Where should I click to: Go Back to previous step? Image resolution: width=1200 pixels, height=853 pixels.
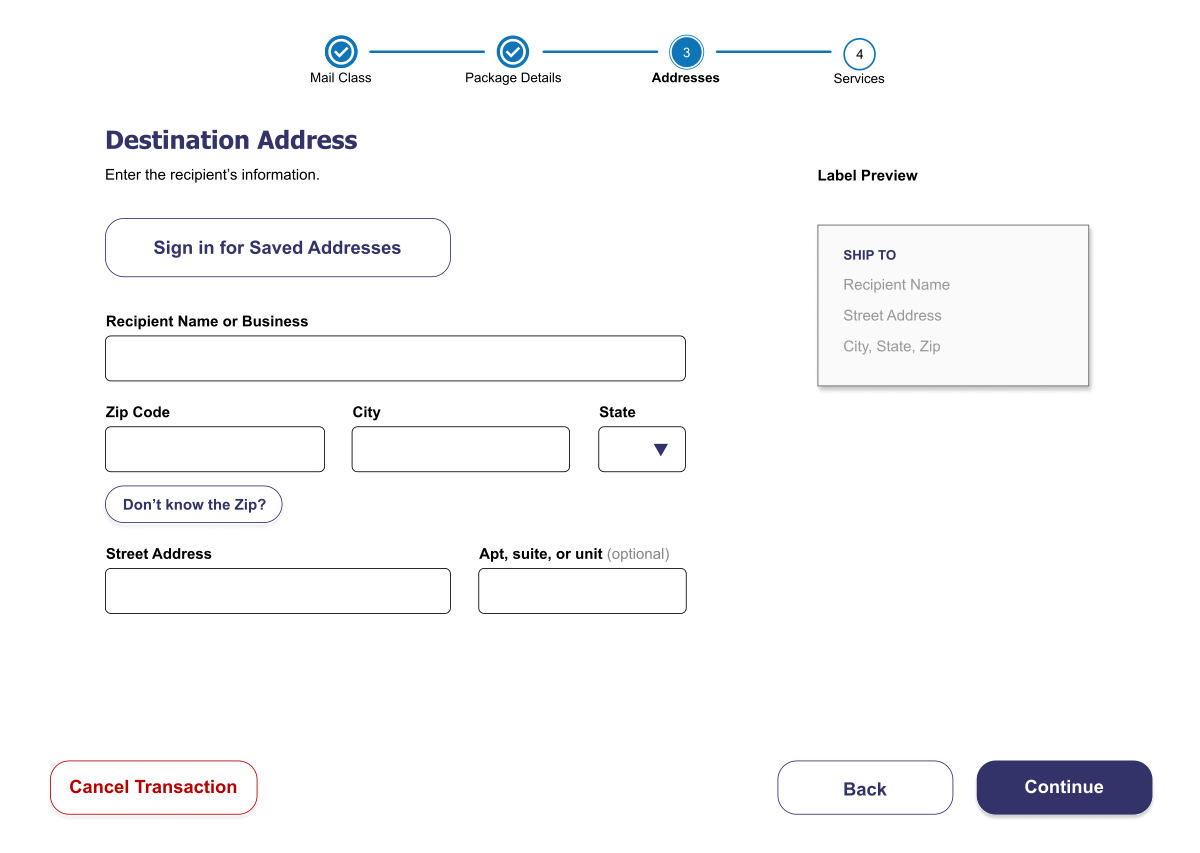coord(865,788)
